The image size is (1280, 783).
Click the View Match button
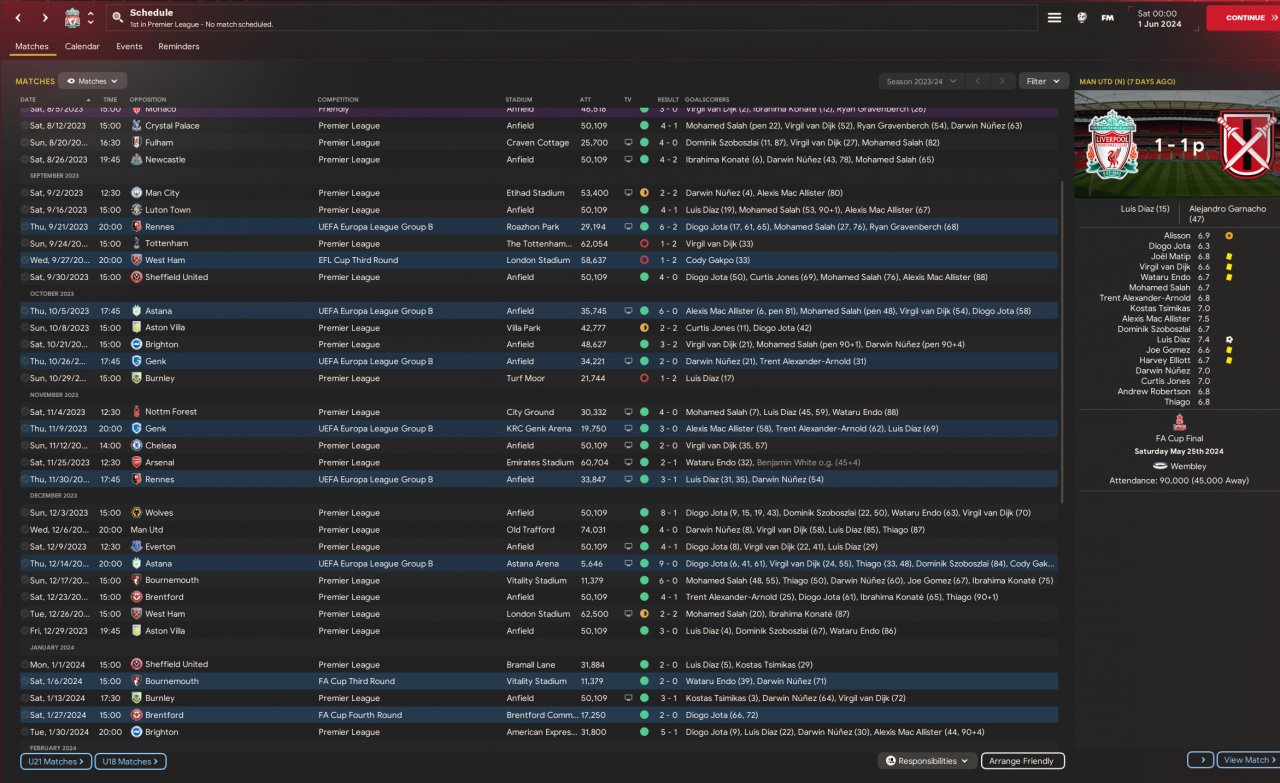click(1247, 760)
